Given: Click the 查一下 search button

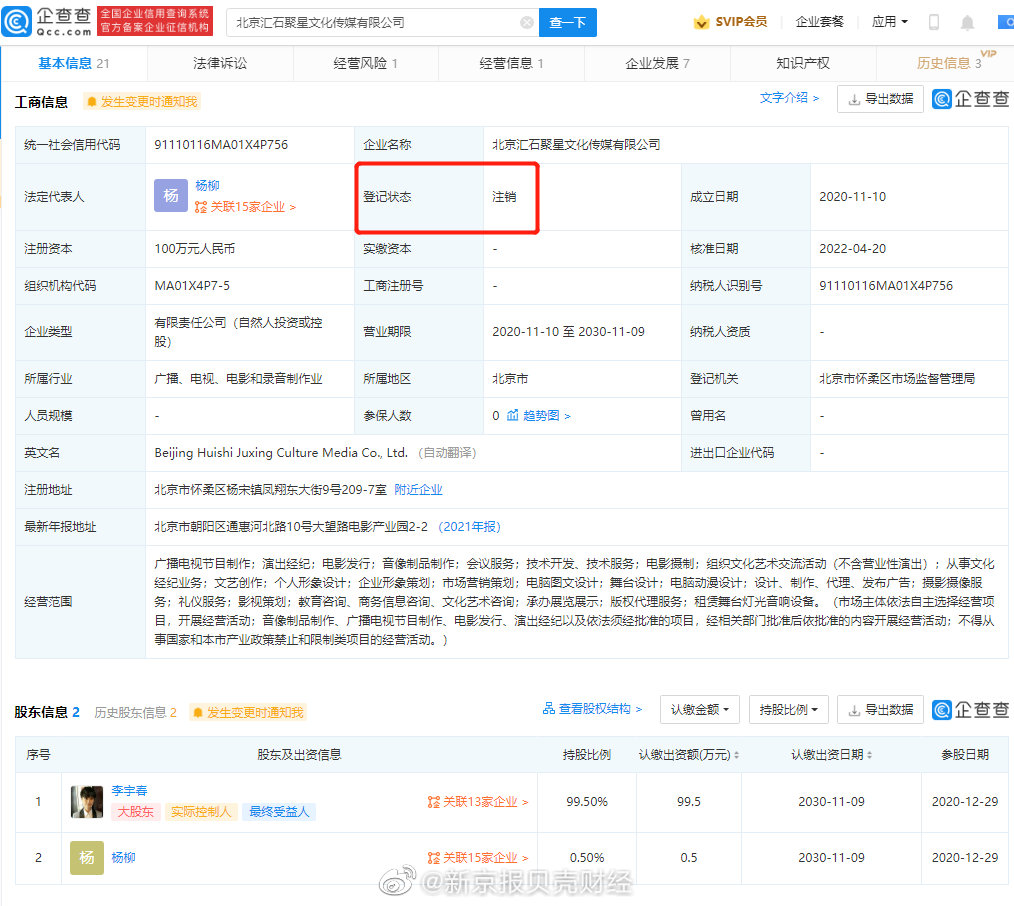Looking at the screenshot, I should [x=568, y=23].
